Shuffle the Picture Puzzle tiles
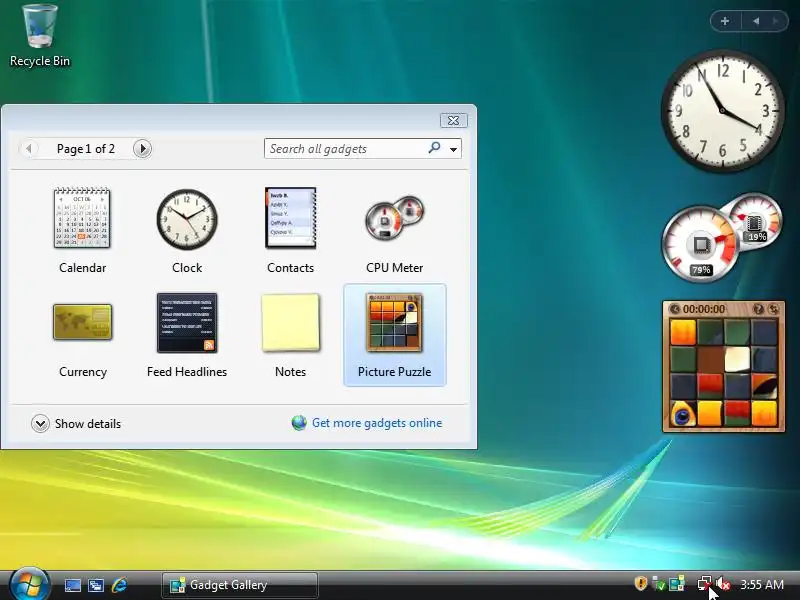The image size is (800, 600). [x=773, y=309]
